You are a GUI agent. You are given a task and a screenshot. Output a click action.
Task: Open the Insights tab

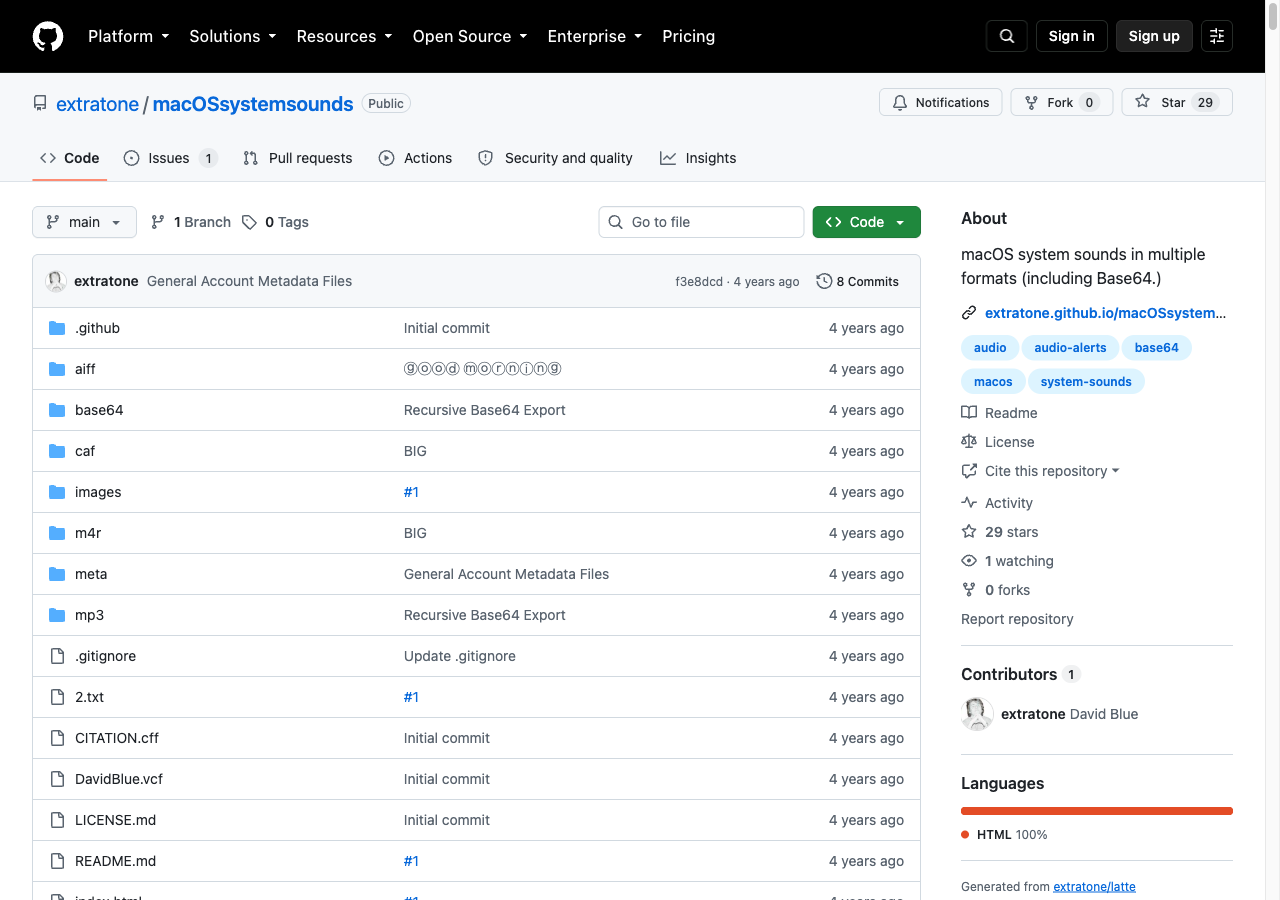(x=698, y=158)
